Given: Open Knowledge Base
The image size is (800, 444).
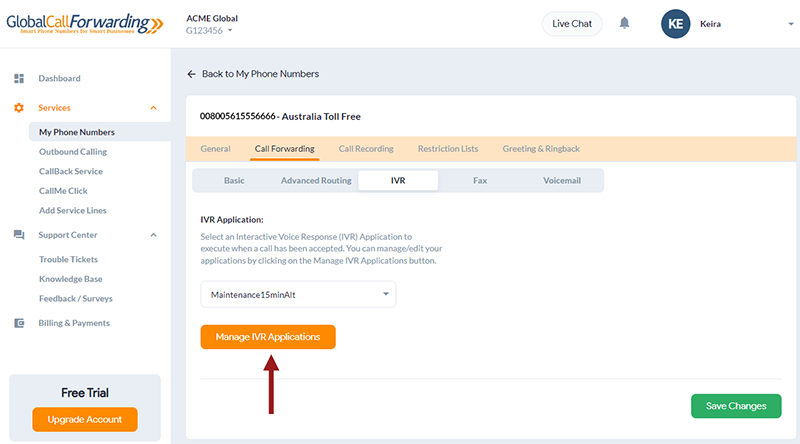Looking at the screenshot, I should pyautogui.click(x=70, y=279).
